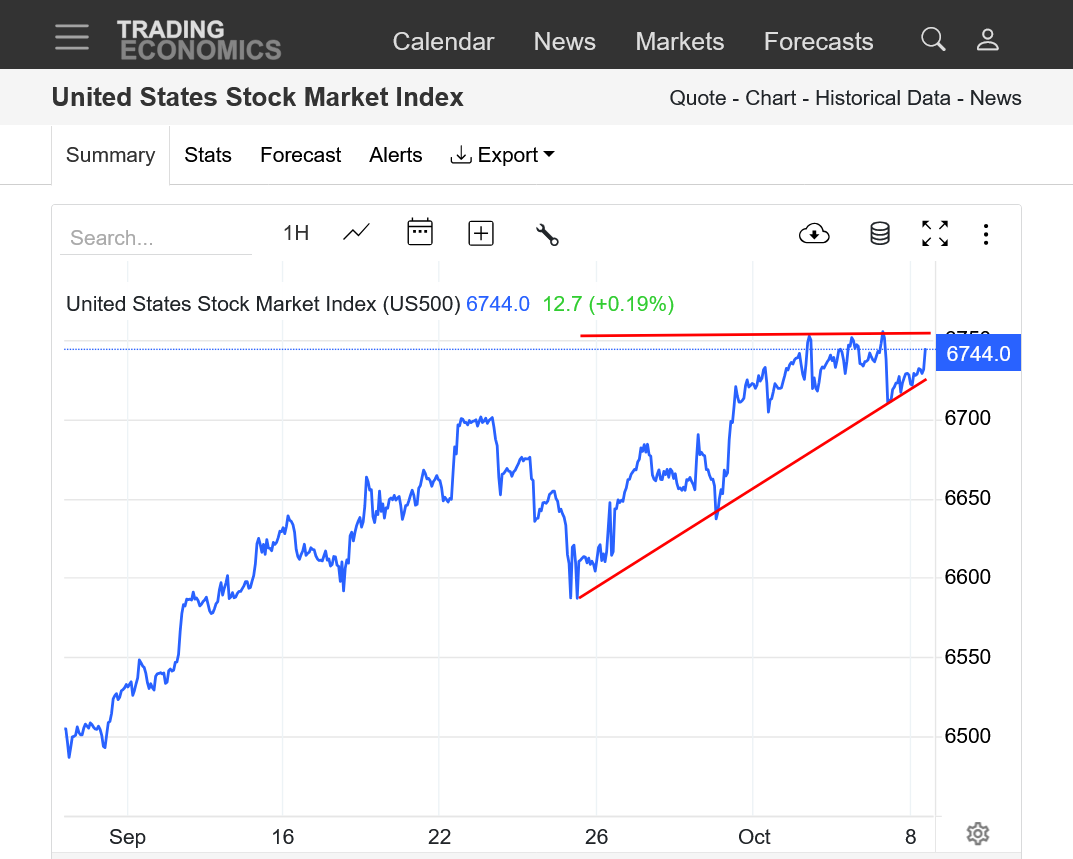Open the Historical Data link

pos(880,98)
